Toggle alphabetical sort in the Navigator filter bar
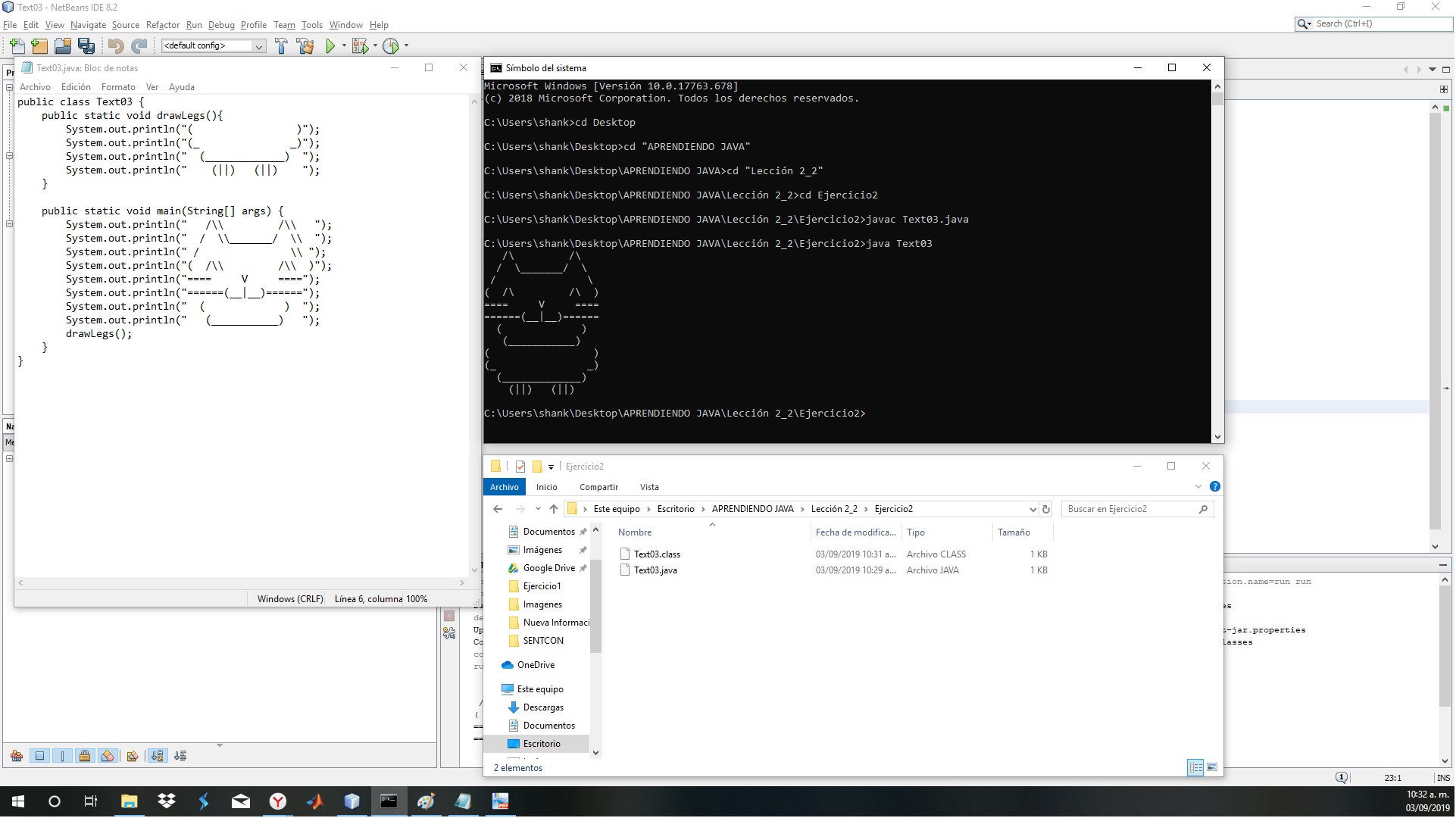Image resolution: width=1456 pixels, height=818 pixels. click(x=157, y=755)
